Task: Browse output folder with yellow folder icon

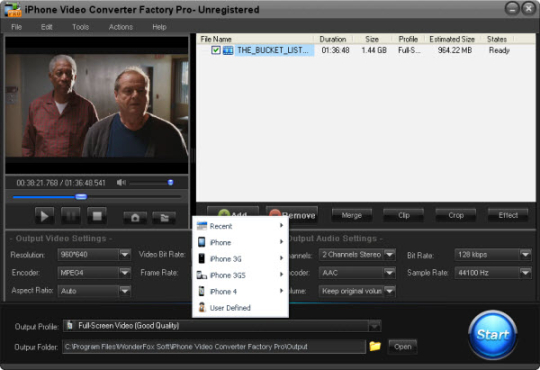Action: click(375, 346)
